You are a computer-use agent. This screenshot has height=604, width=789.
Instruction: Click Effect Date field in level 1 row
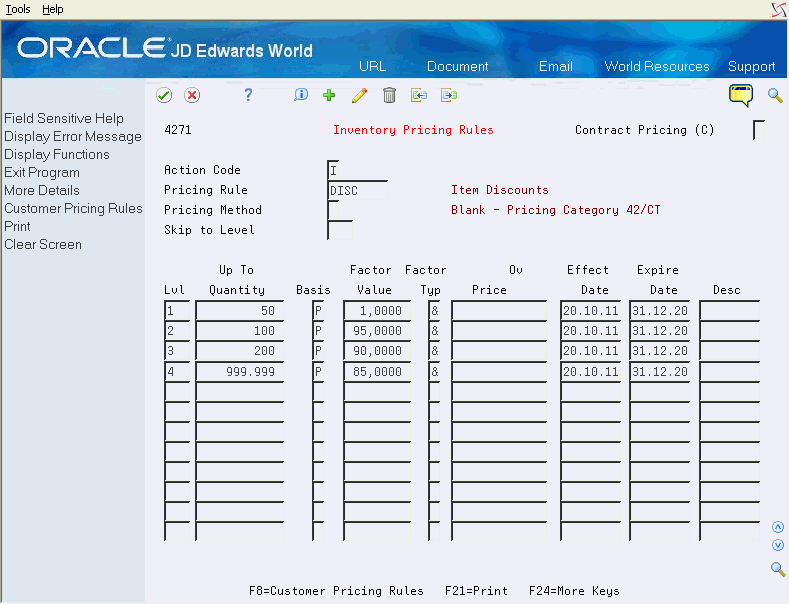pos(591,311)
